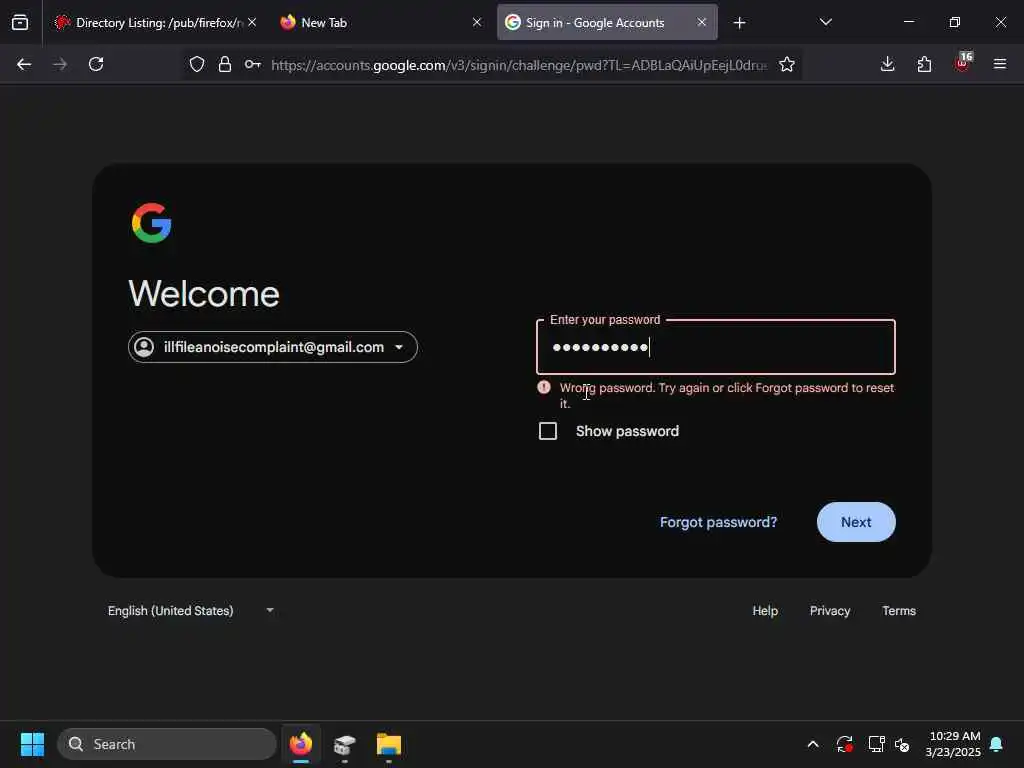Screen dimensions: 1024x768
Task: Click the Forgot password? link
Action: (718, 522)
